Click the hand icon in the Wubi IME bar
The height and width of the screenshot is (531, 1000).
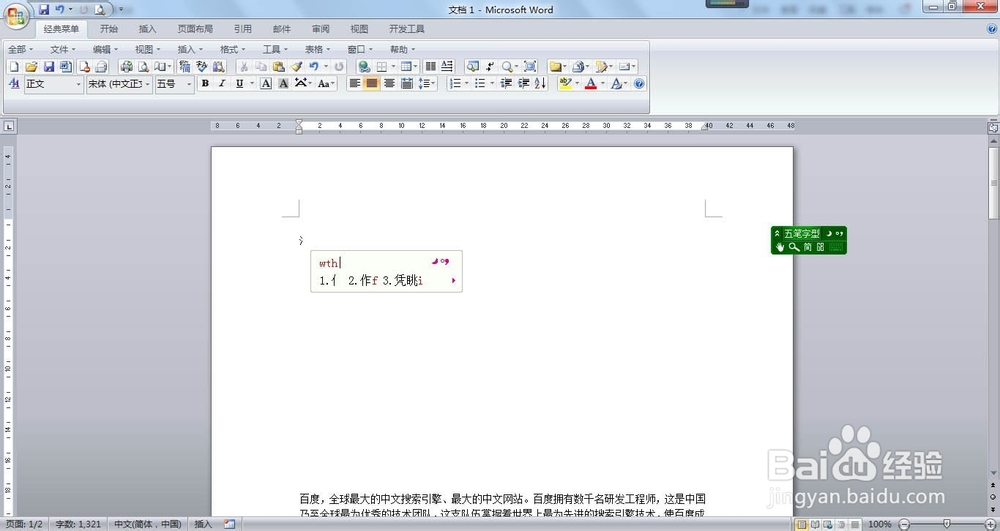tap(779, 247)
